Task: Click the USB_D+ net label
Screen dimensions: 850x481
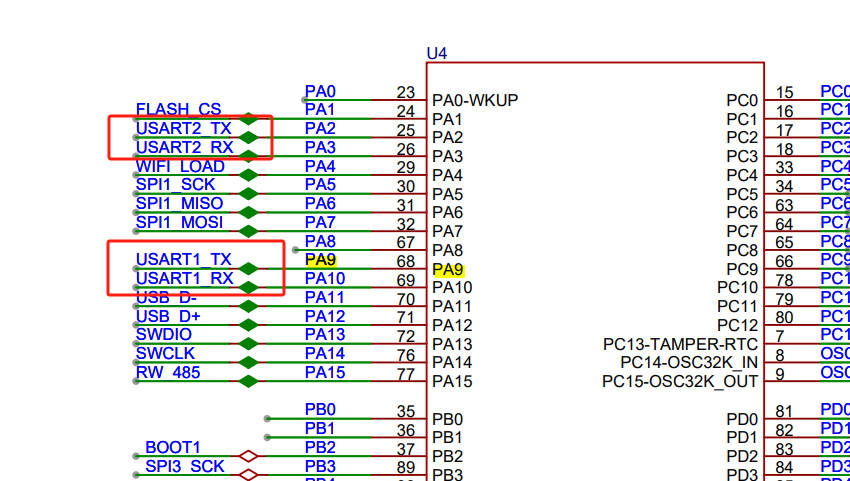Action: pos(168,316)
